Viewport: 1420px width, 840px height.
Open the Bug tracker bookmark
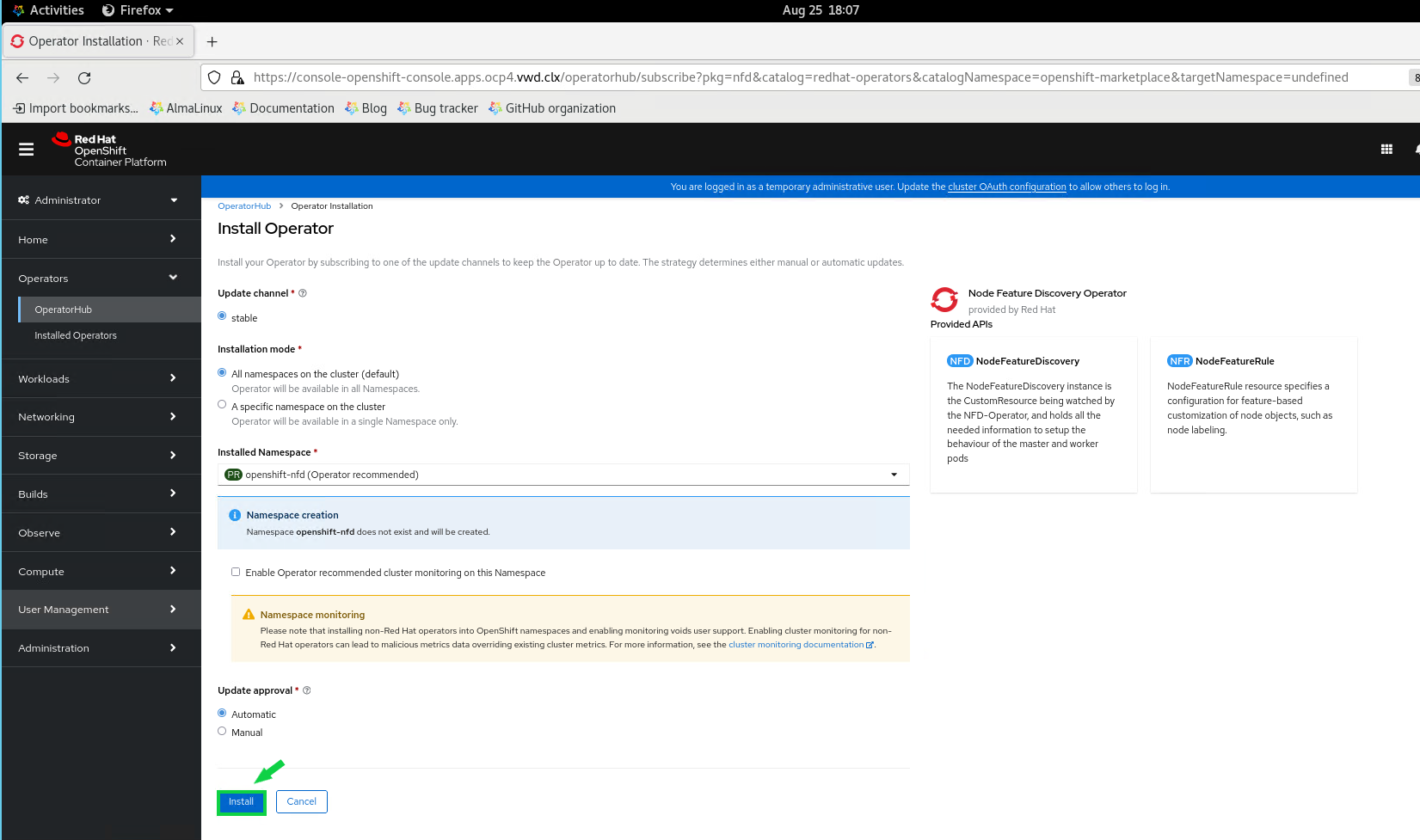(x=437, y=108)
